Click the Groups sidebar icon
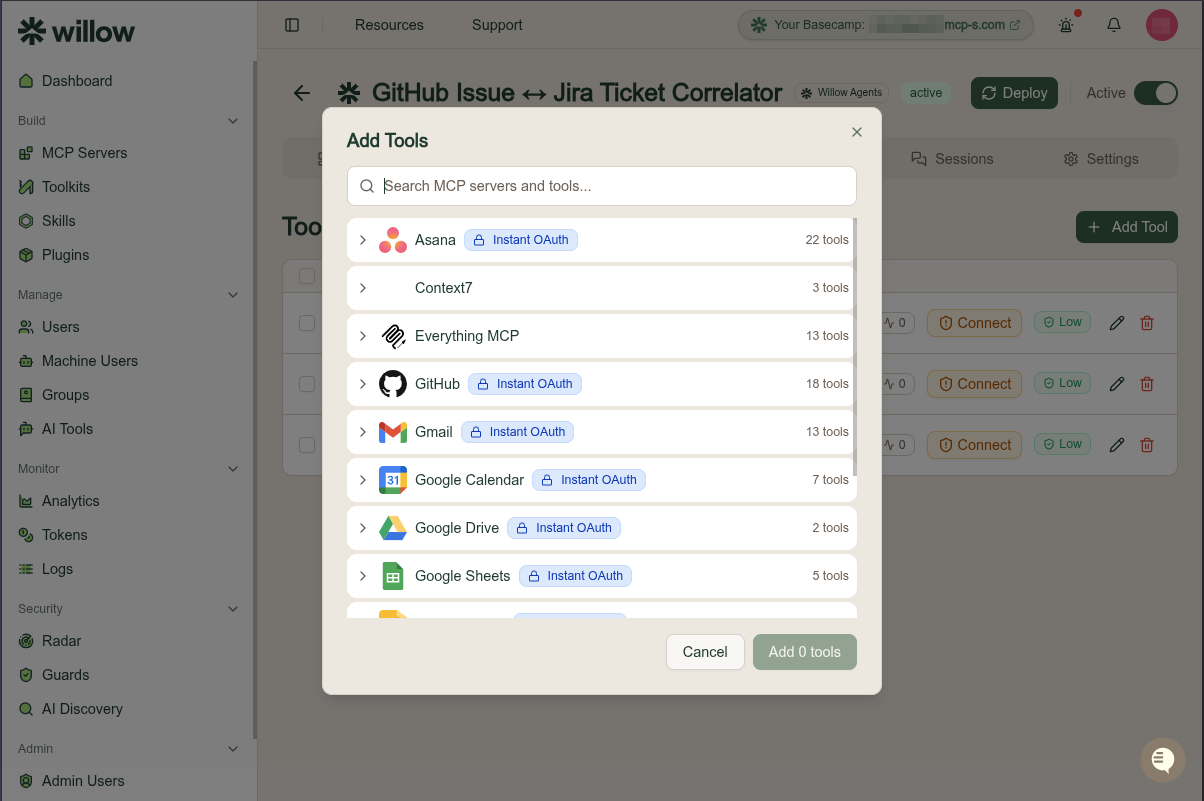The height and width of the screenshot is (801, 1204). tap(26, 395)
